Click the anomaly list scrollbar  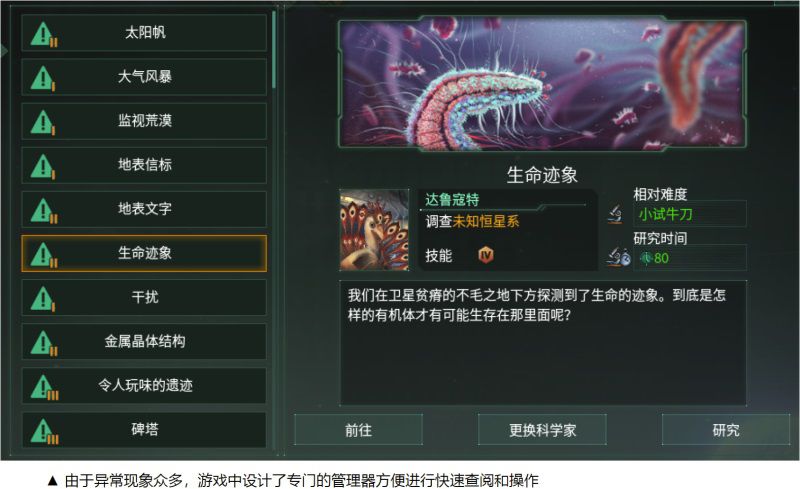pos(274,50)
